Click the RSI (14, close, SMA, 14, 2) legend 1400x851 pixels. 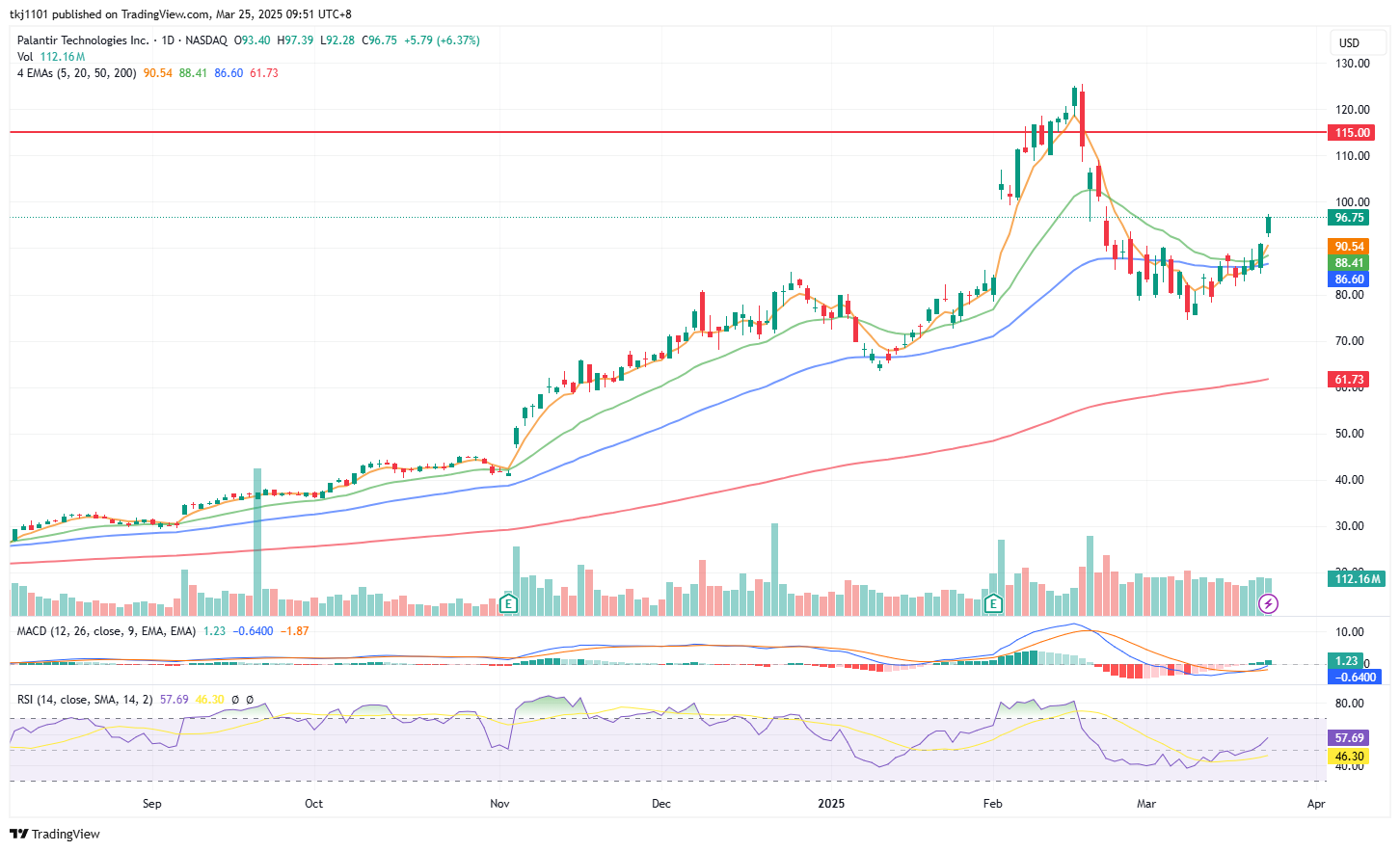click(x=85, y=700)
